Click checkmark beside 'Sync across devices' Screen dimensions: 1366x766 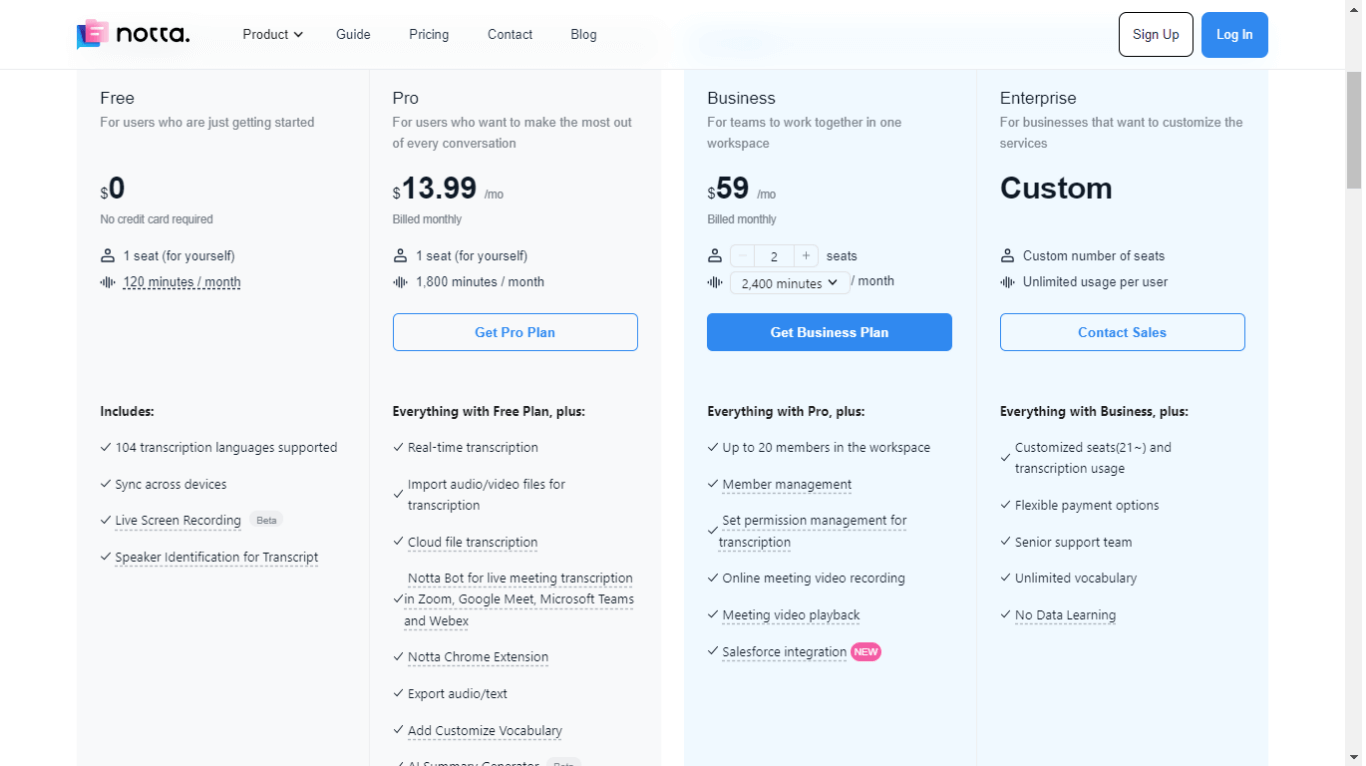pos(106,484)
